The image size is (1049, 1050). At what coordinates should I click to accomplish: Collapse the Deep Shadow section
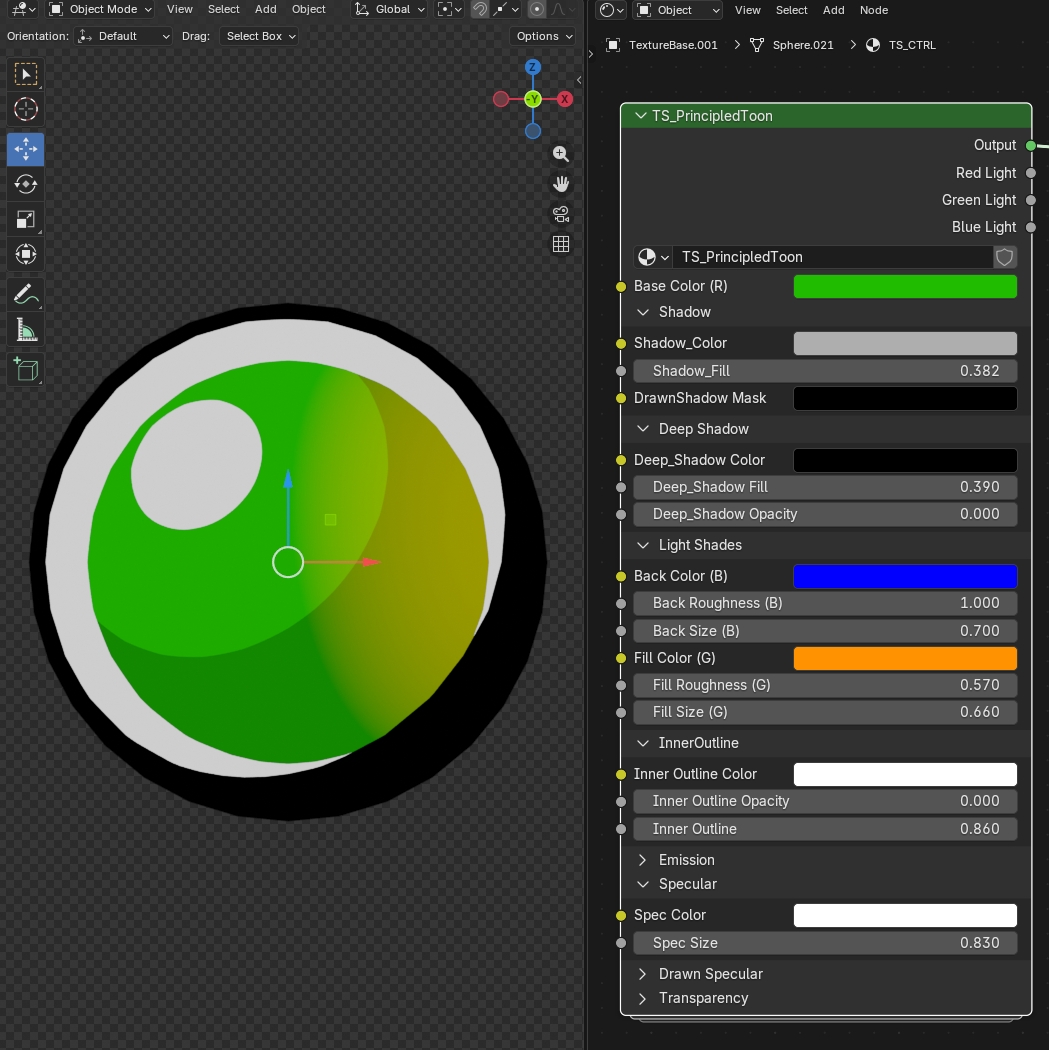[703, 429]
